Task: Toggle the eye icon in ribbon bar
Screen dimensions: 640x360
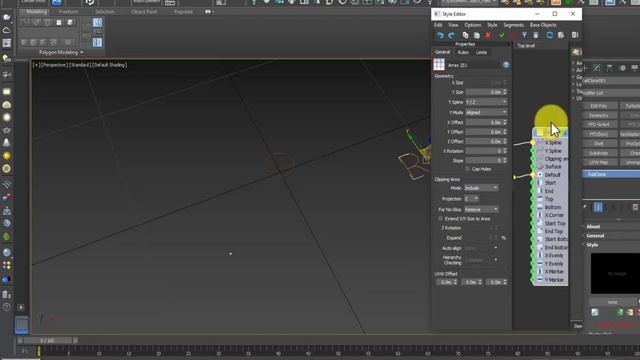Action: [x=208, y=12]
